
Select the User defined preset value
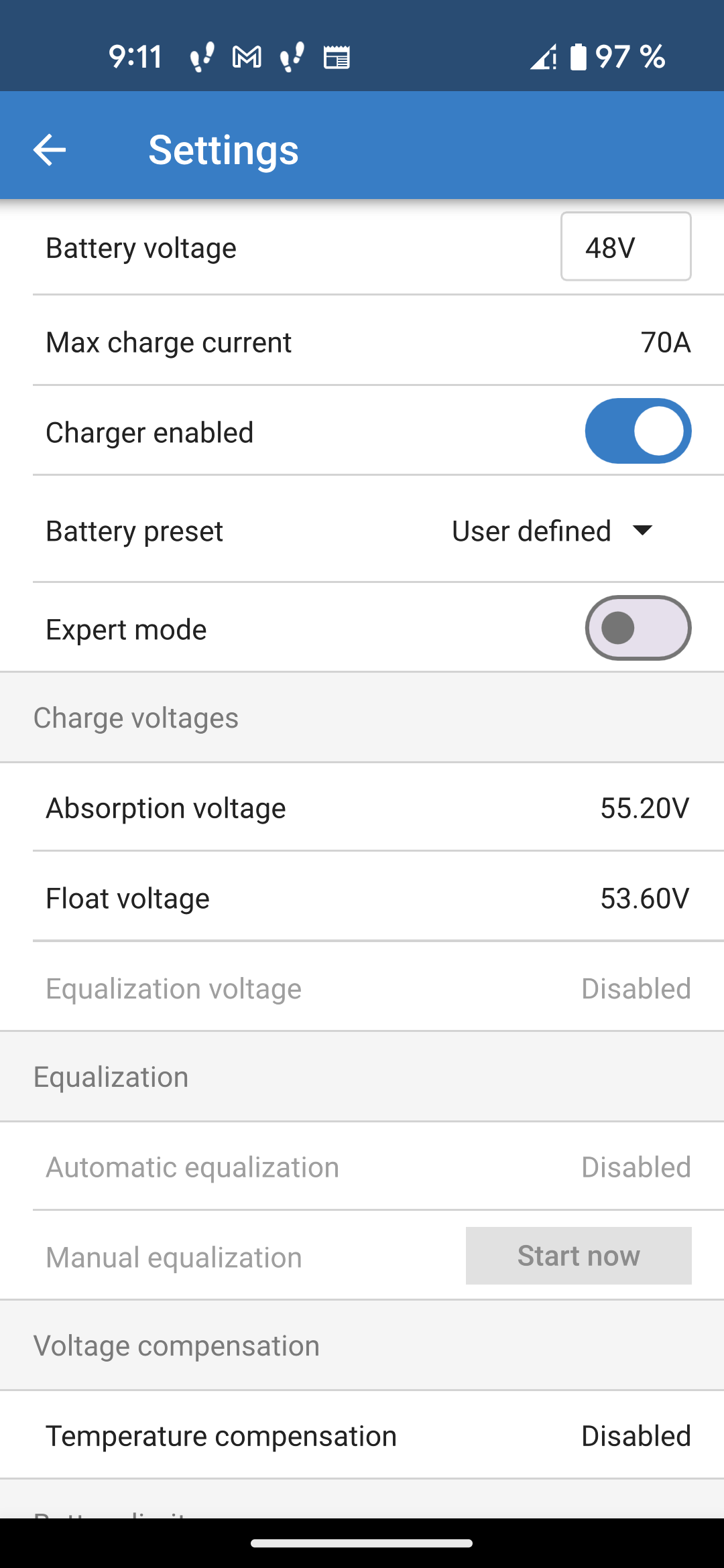531,531
